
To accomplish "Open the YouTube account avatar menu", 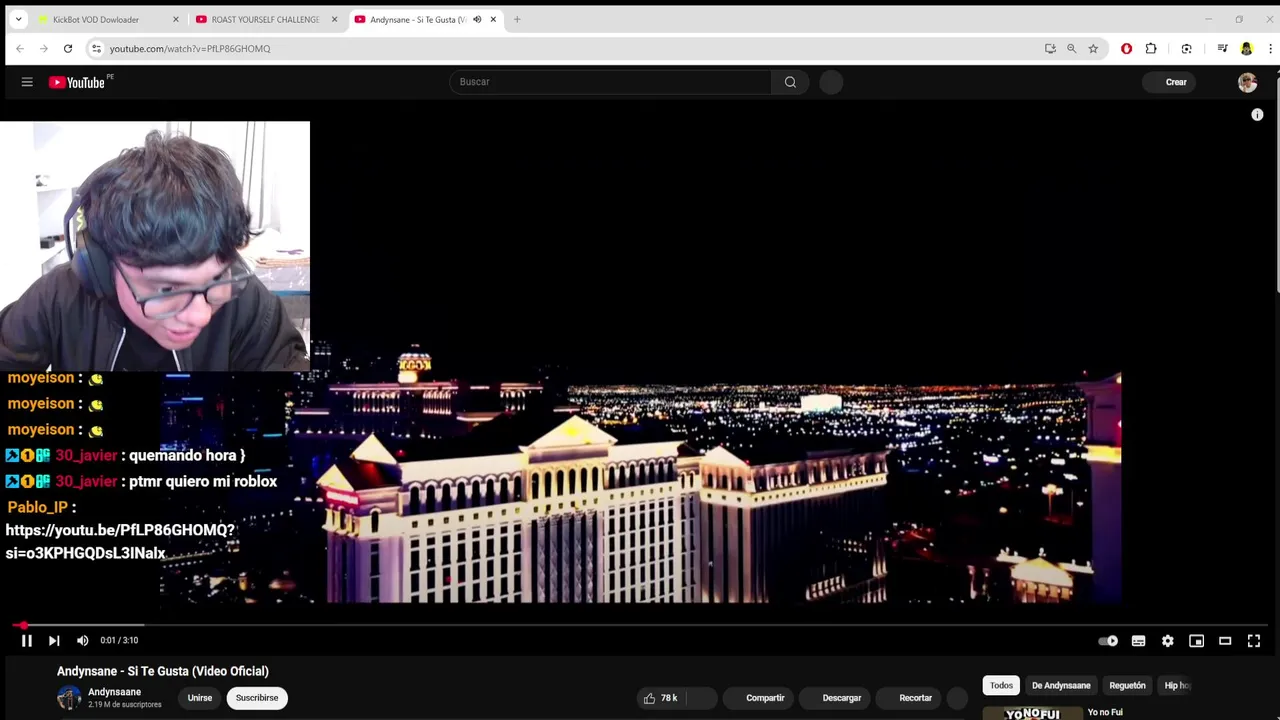I will (x=1247, y=82).
